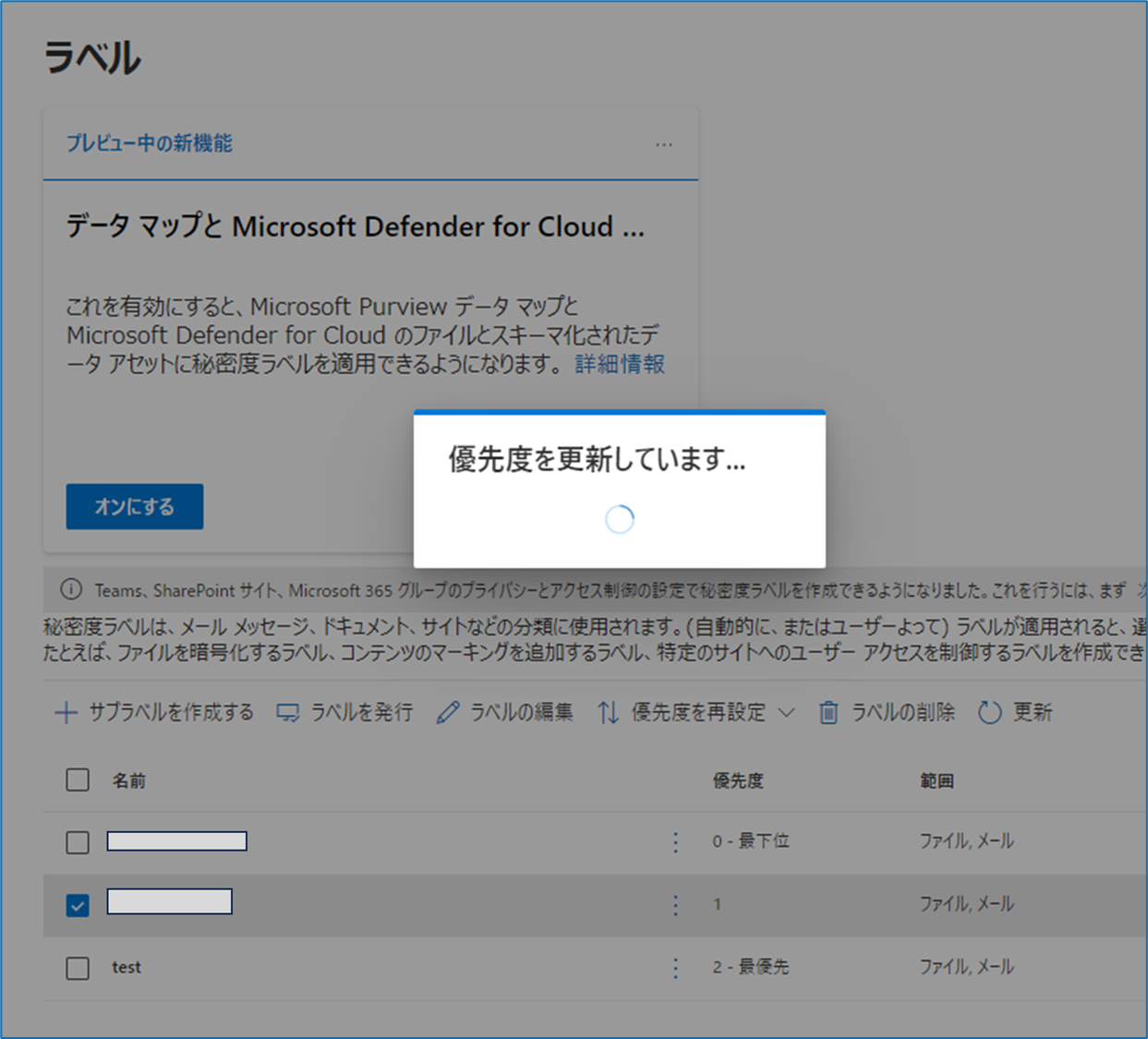Viewport: 1148px width, 1039px height.
Task: Choose ラベルの削除 in toolbar
Action: point(902,712)
